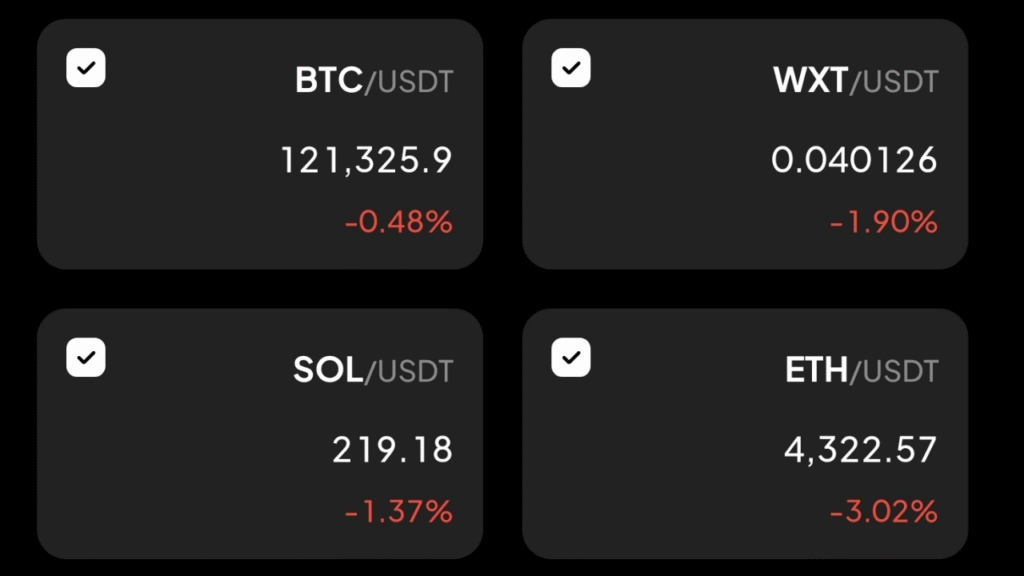Uncheck the BTC/USDT checkbox
The image size is (1024, 576).
click(x=86, y=69)
